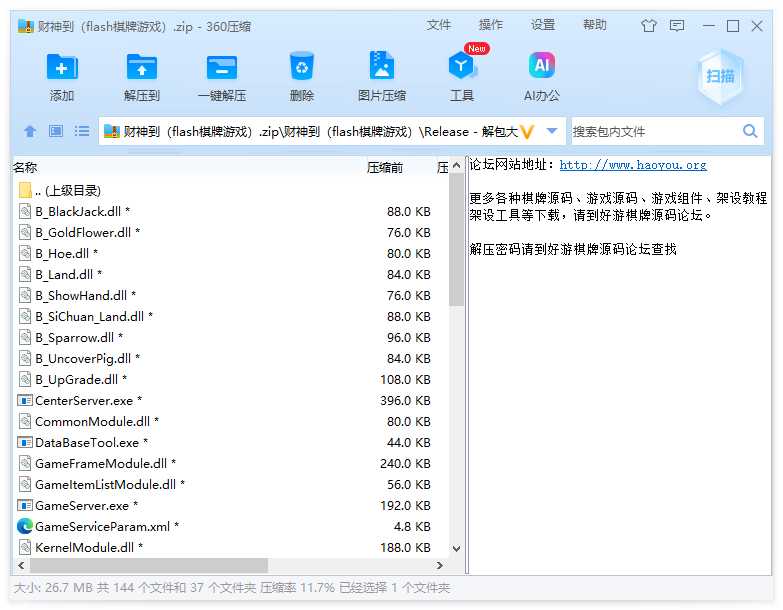This screenshot has width=783, height=610.
Task: Open the haoyou.org forum link
Action: (633, 165)
